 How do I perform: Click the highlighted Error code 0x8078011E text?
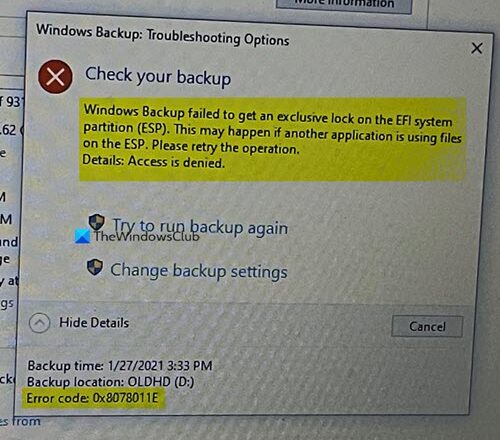click(x=92, y=398)
